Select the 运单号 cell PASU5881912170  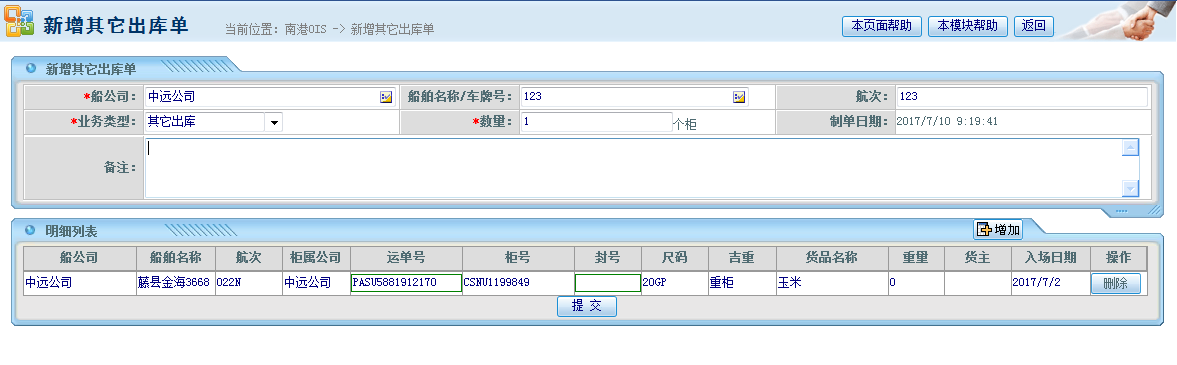pos(405,283)
